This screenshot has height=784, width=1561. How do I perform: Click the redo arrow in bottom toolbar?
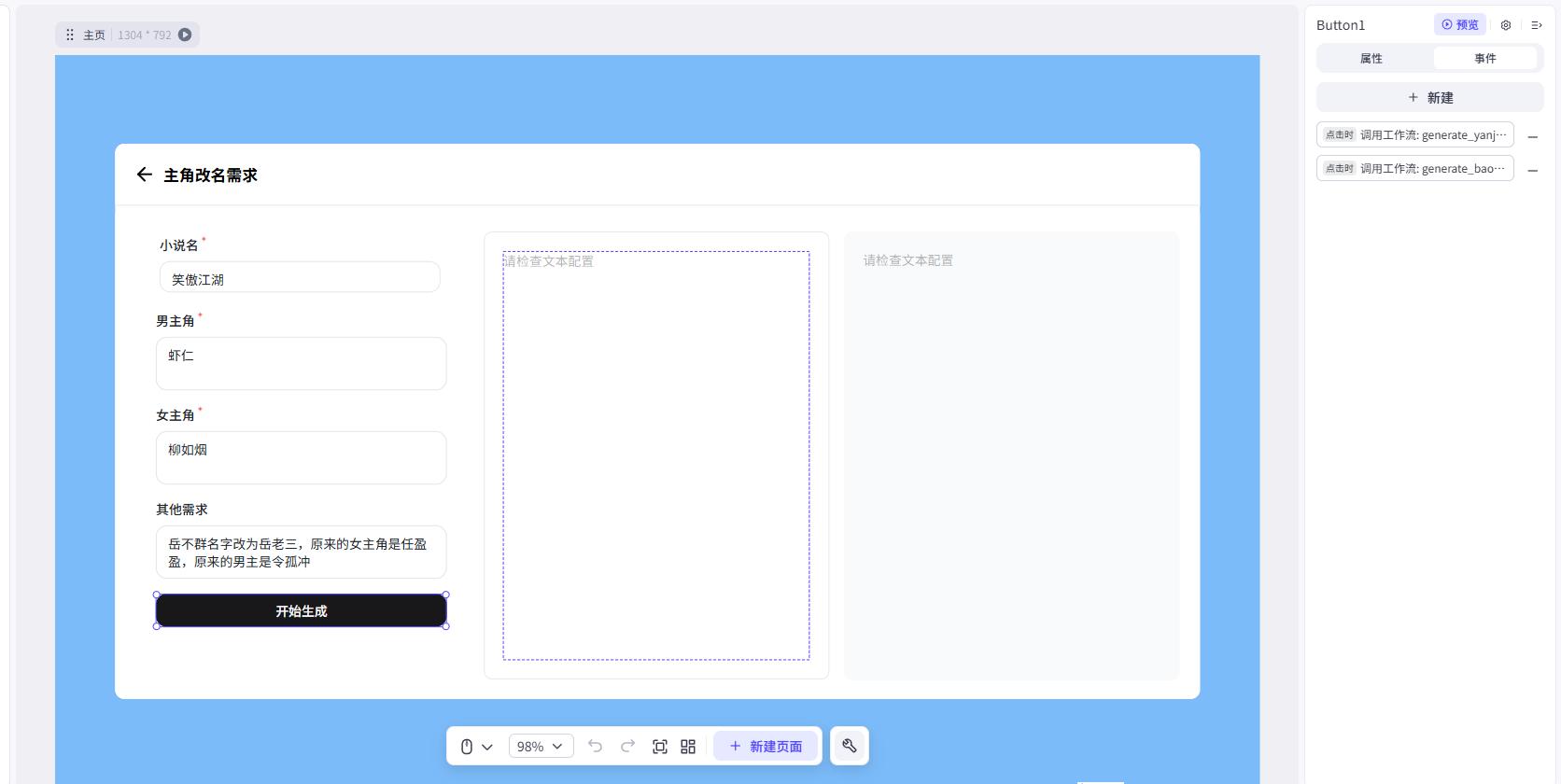click(627, 746)
